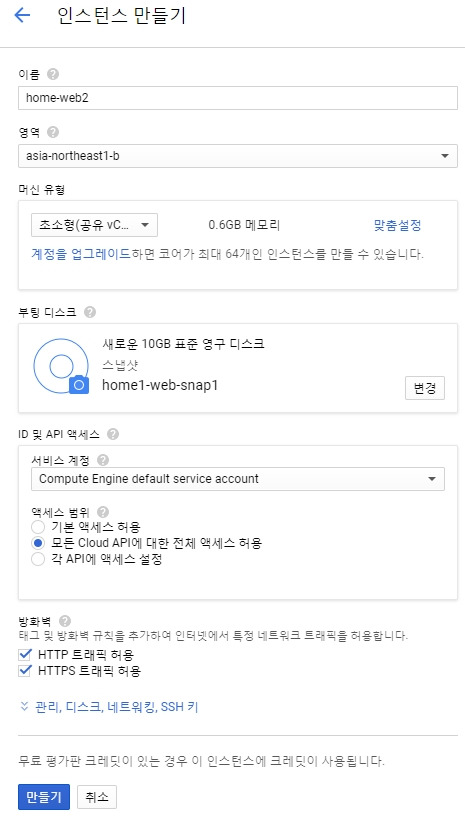Open help icon next to 영역 label
Screen dimensions: 465x823
pos(52,132)
